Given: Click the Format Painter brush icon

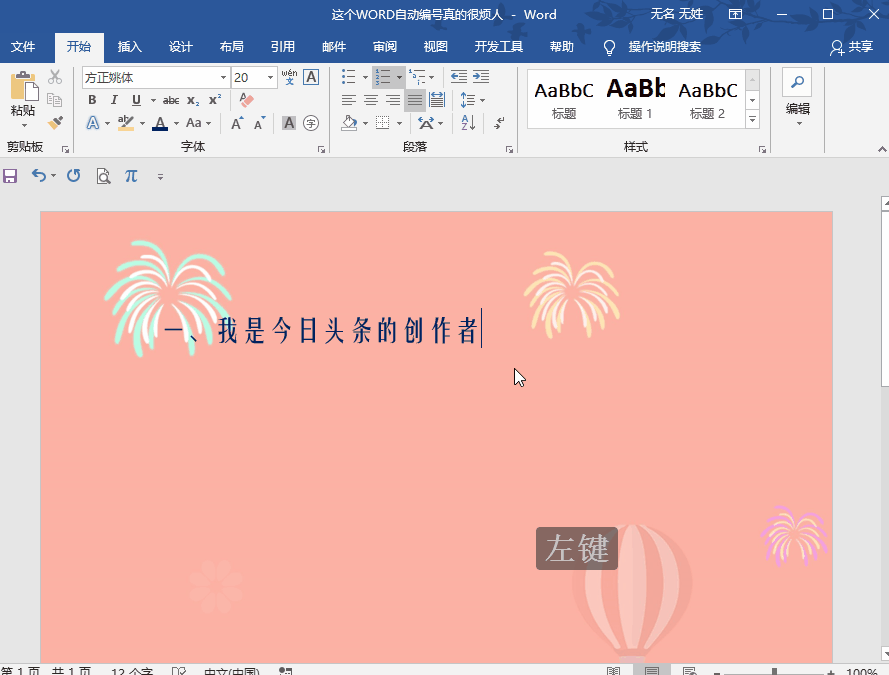Looking at the screenshot, I should tap(56, 122).
